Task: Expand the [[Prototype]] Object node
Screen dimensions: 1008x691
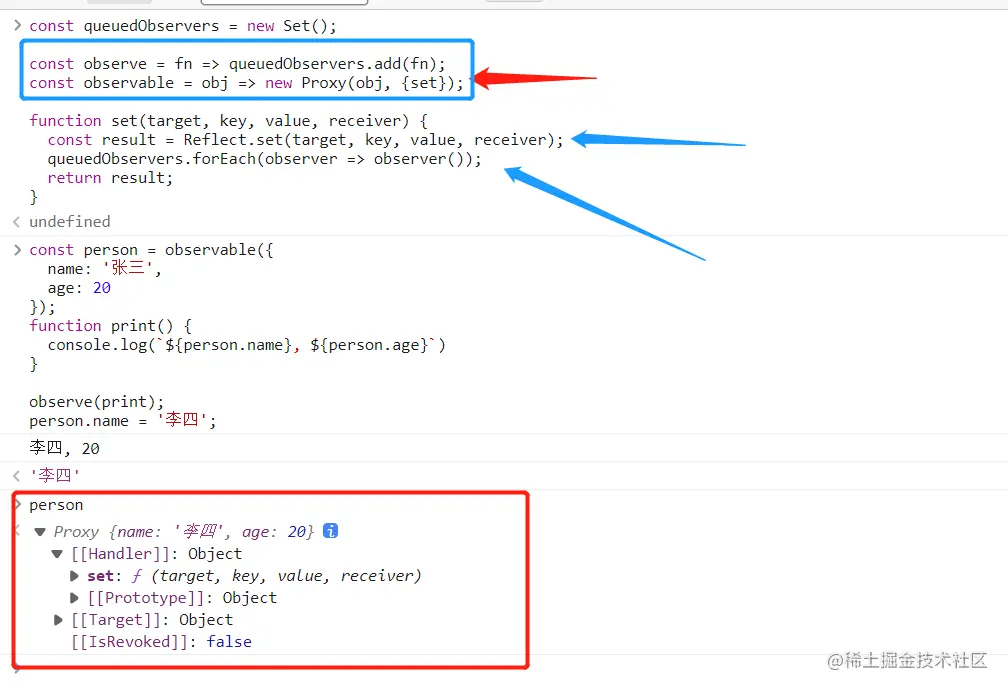Action: pyautogui.click(x=74, y=598)
